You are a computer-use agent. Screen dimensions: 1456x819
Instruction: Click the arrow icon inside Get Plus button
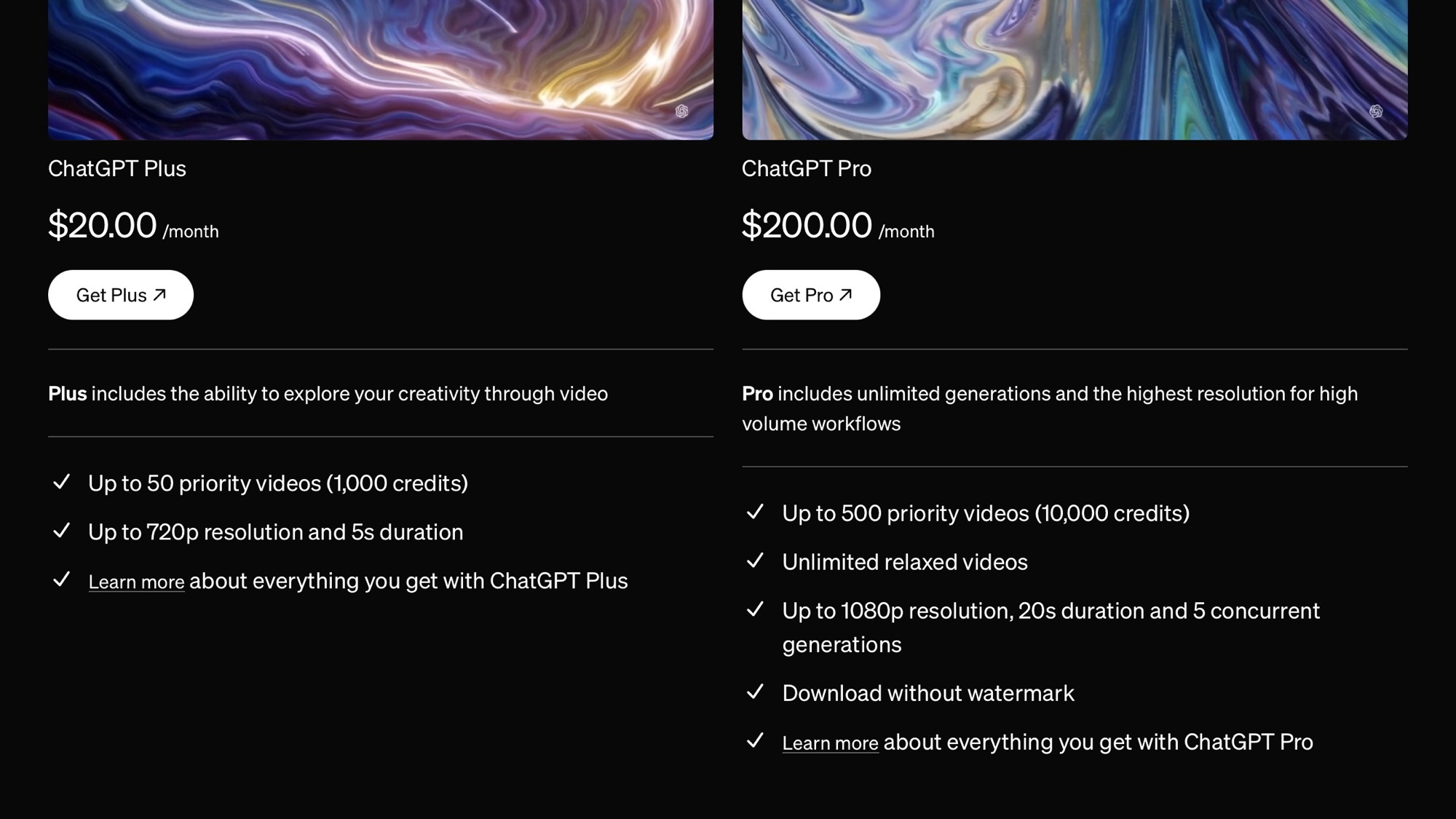coord(160,294)
